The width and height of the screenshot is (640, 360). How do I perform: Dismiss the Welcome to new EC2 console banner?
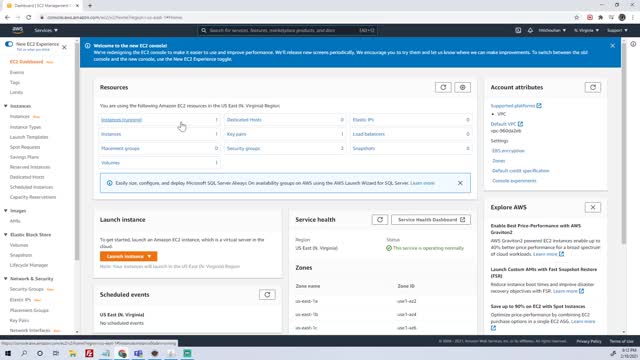(x=612, y=46)
